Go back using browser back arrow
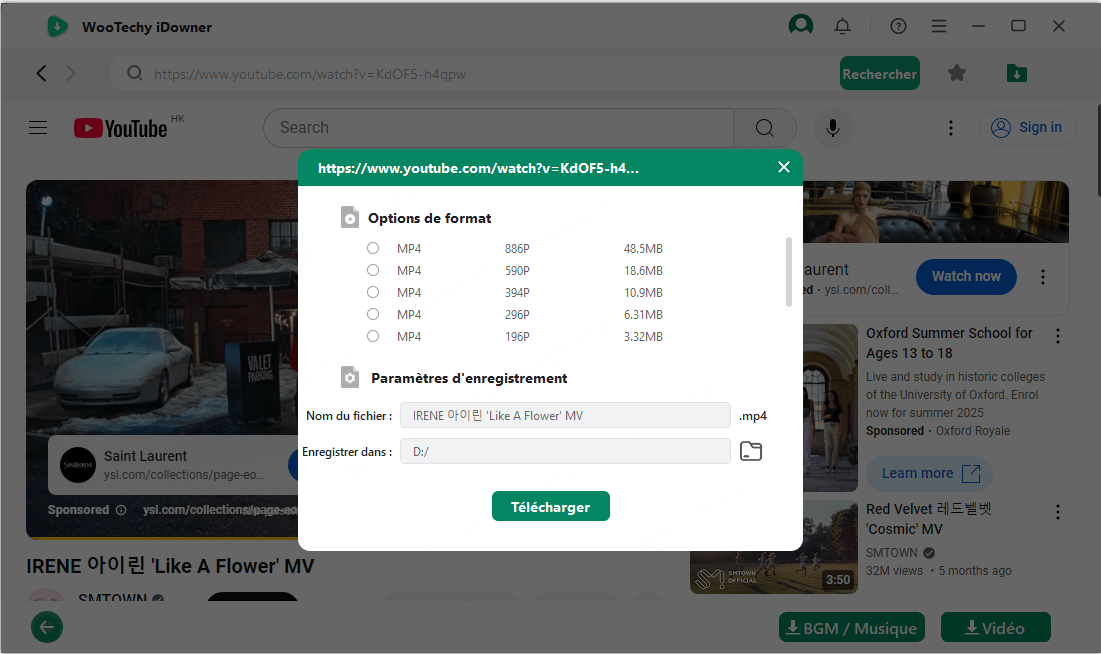1101x654 pixels. pos(41,73)
